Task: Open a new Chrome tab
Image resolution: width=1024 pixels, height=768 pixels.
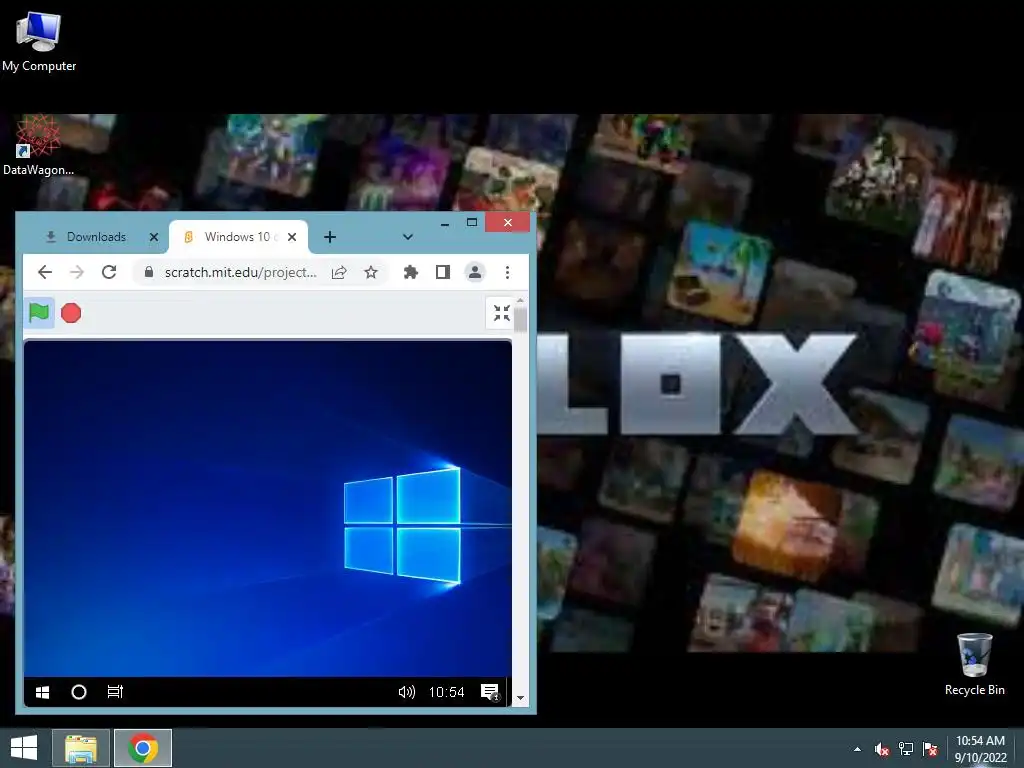Action: point(330,237)
